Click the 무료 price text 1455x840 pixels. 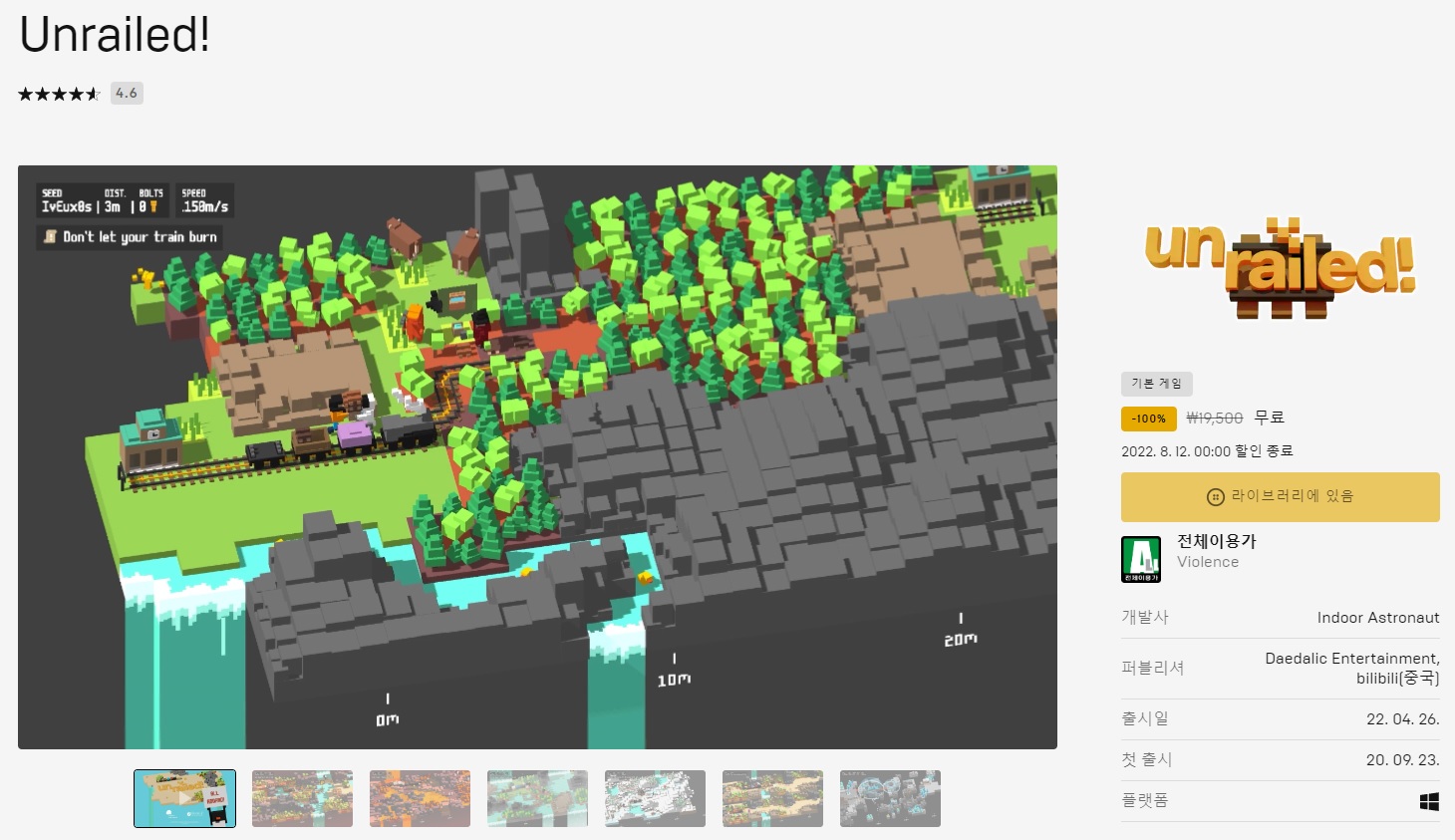(1270, 418)
